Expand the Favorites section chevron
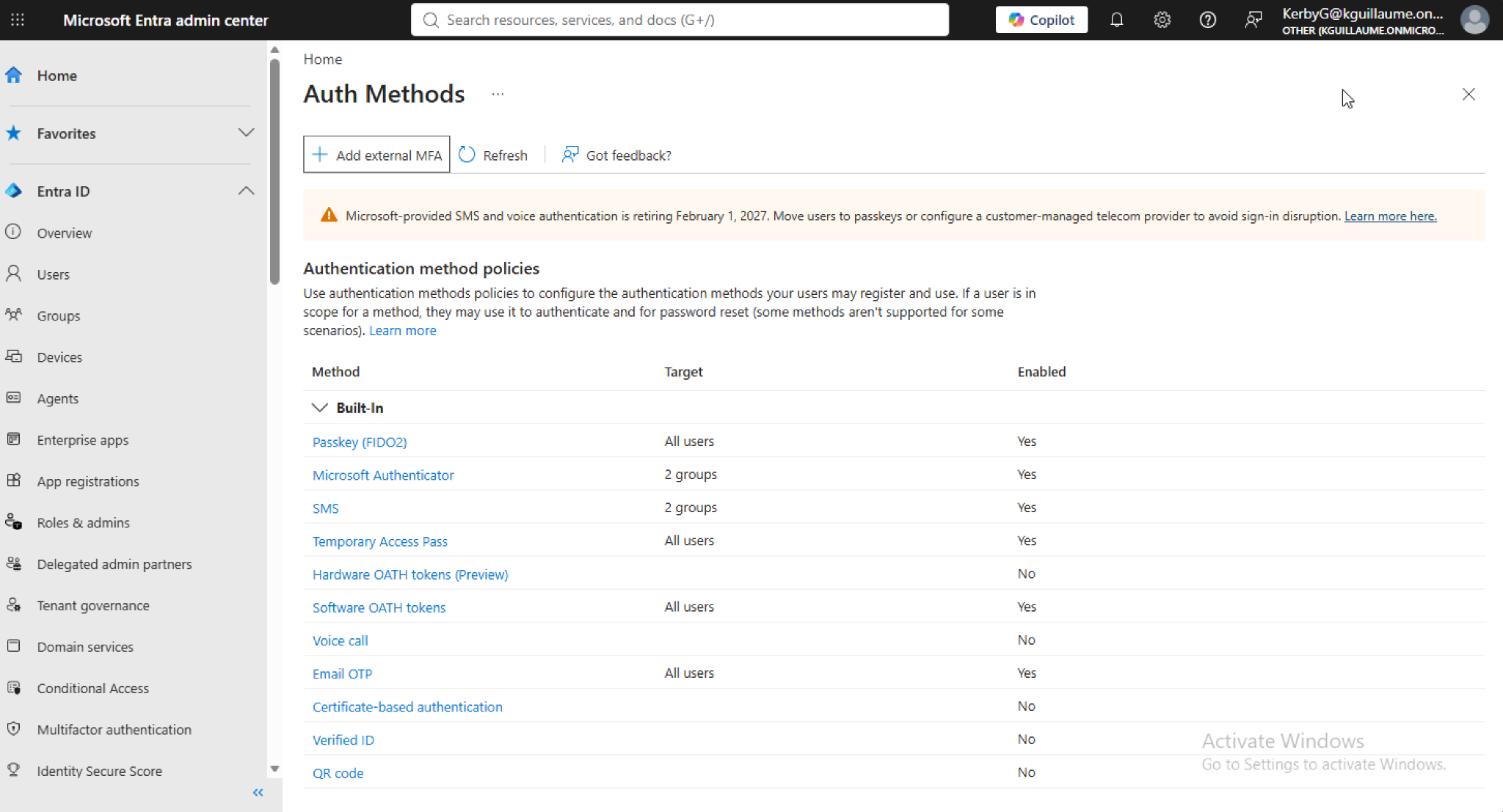 point(246,133)
